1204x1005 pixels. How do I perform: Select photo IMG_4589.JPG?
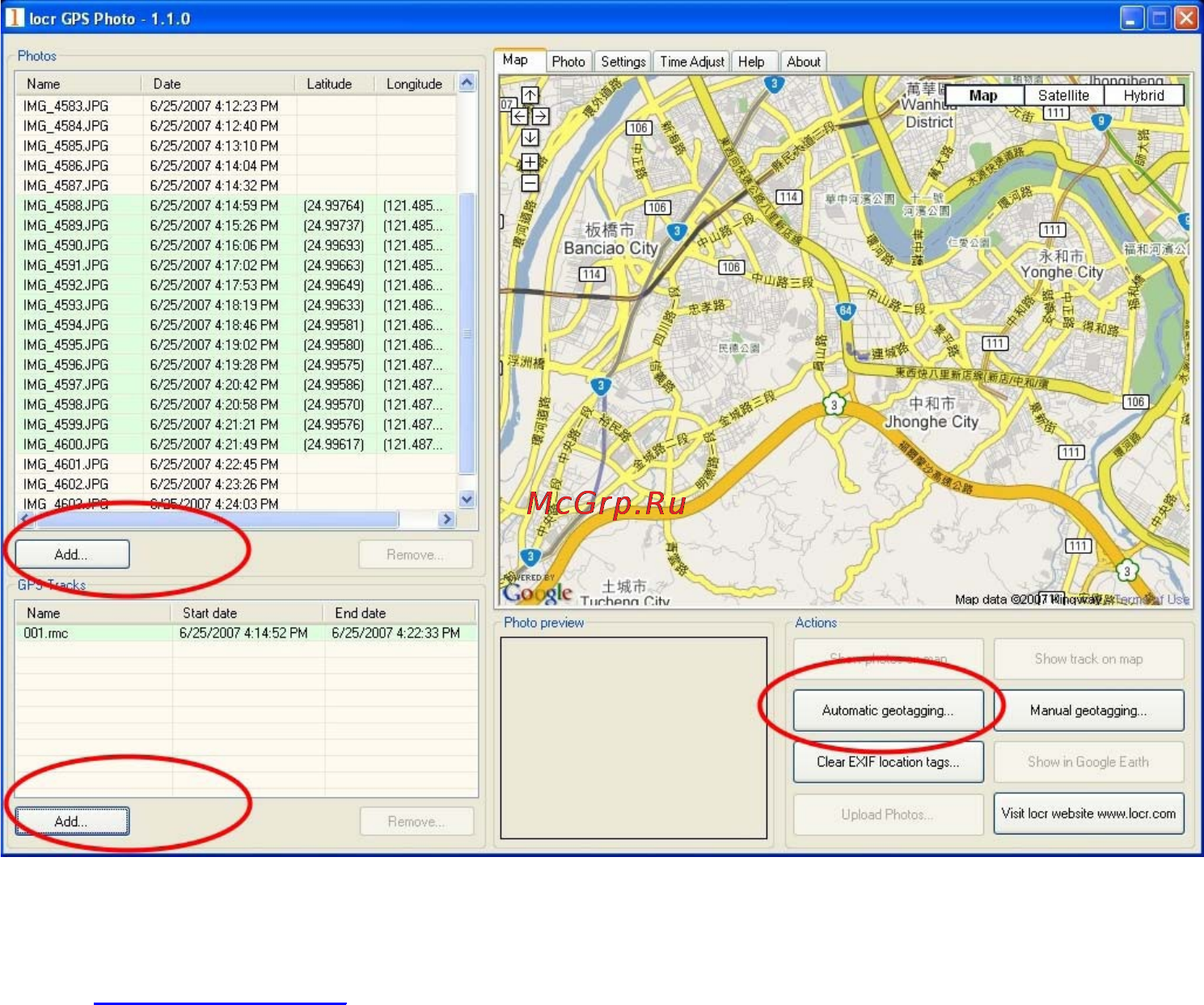pyautogui.click(x=236, y=226)
